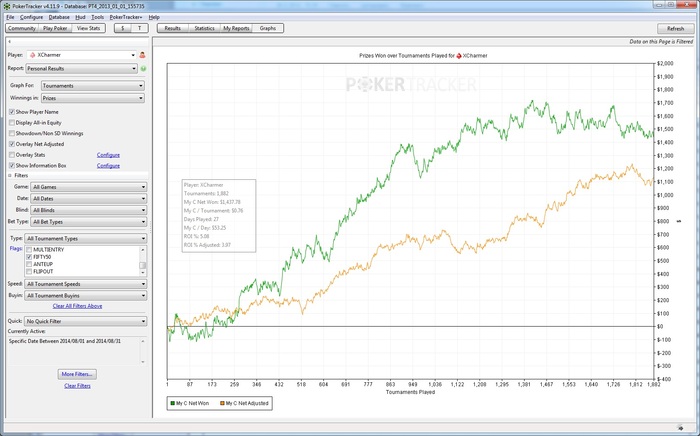700x436 pixels.
Task: Switch to cash games with the $ button
Action: [123, 28]
